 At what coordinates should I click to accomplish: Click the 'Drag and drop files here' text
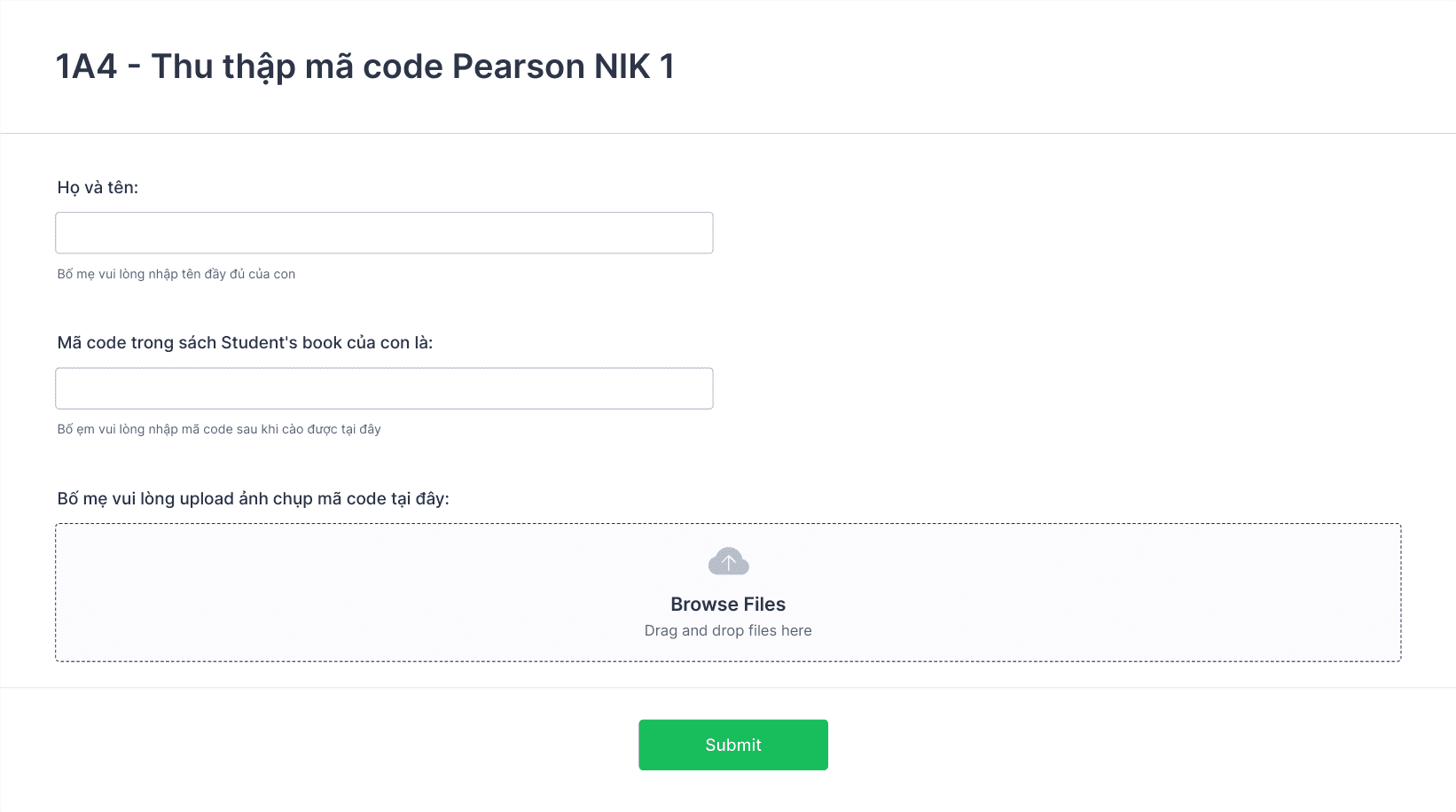727,630
